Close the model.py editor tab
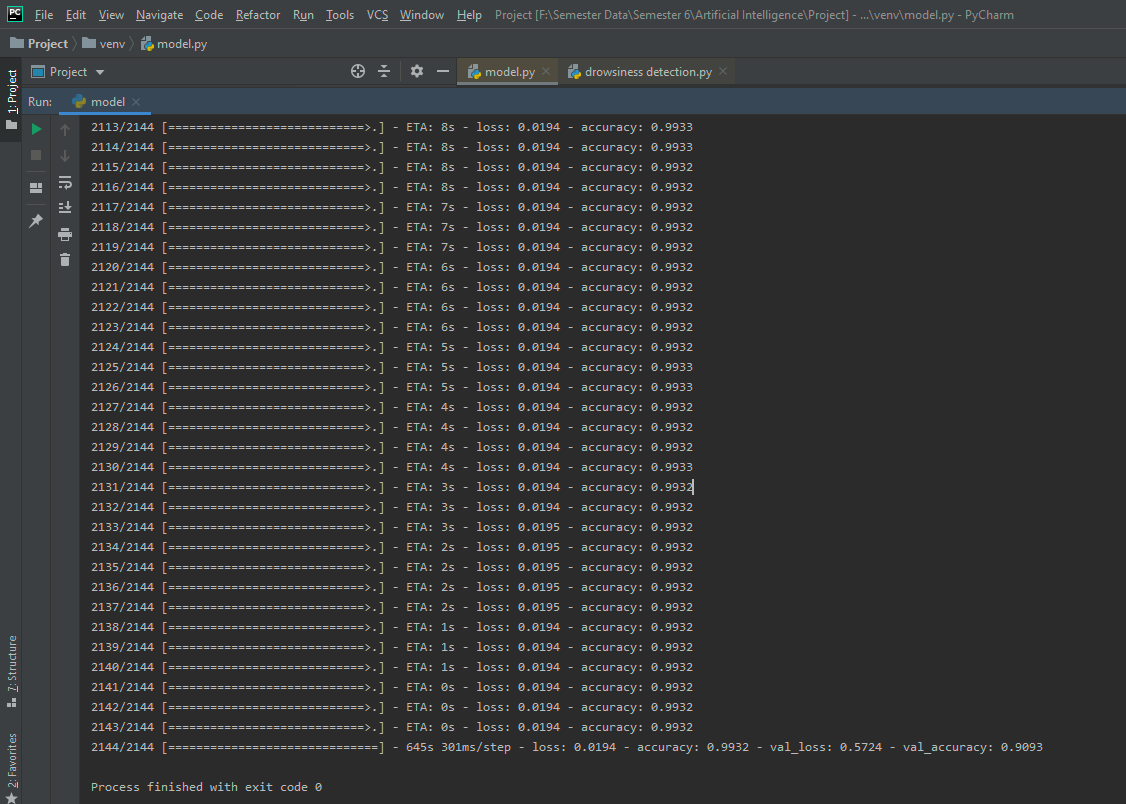Screen dimensions: 1126x804 tap(546, 71)
